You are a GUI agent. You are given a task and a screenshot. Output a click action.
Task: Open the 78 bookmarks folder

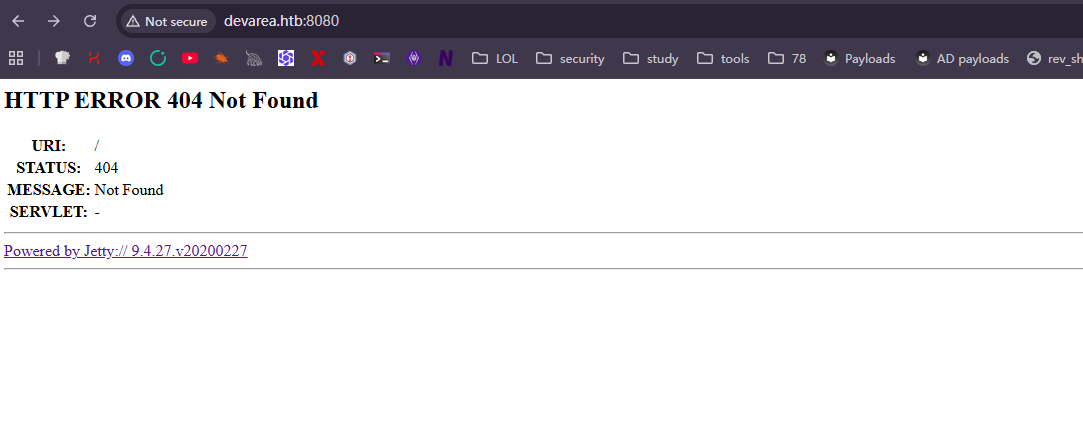point(787,59)
